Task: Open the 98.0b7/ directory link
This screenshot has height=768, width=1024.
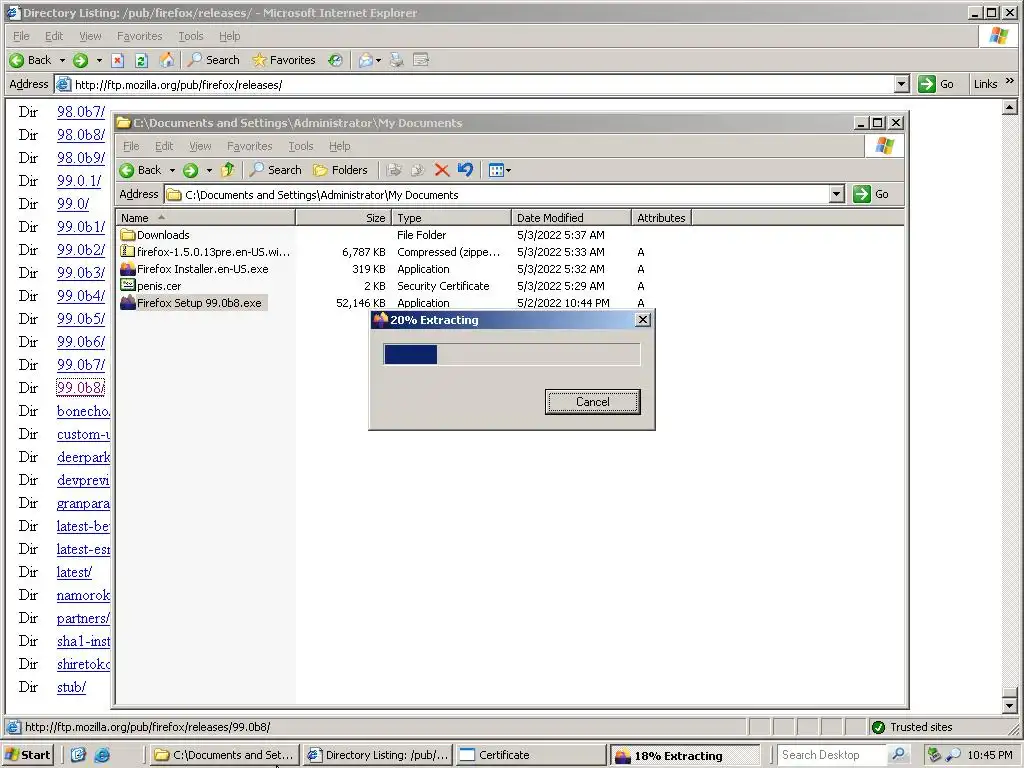Action: [x=80, y=112]
